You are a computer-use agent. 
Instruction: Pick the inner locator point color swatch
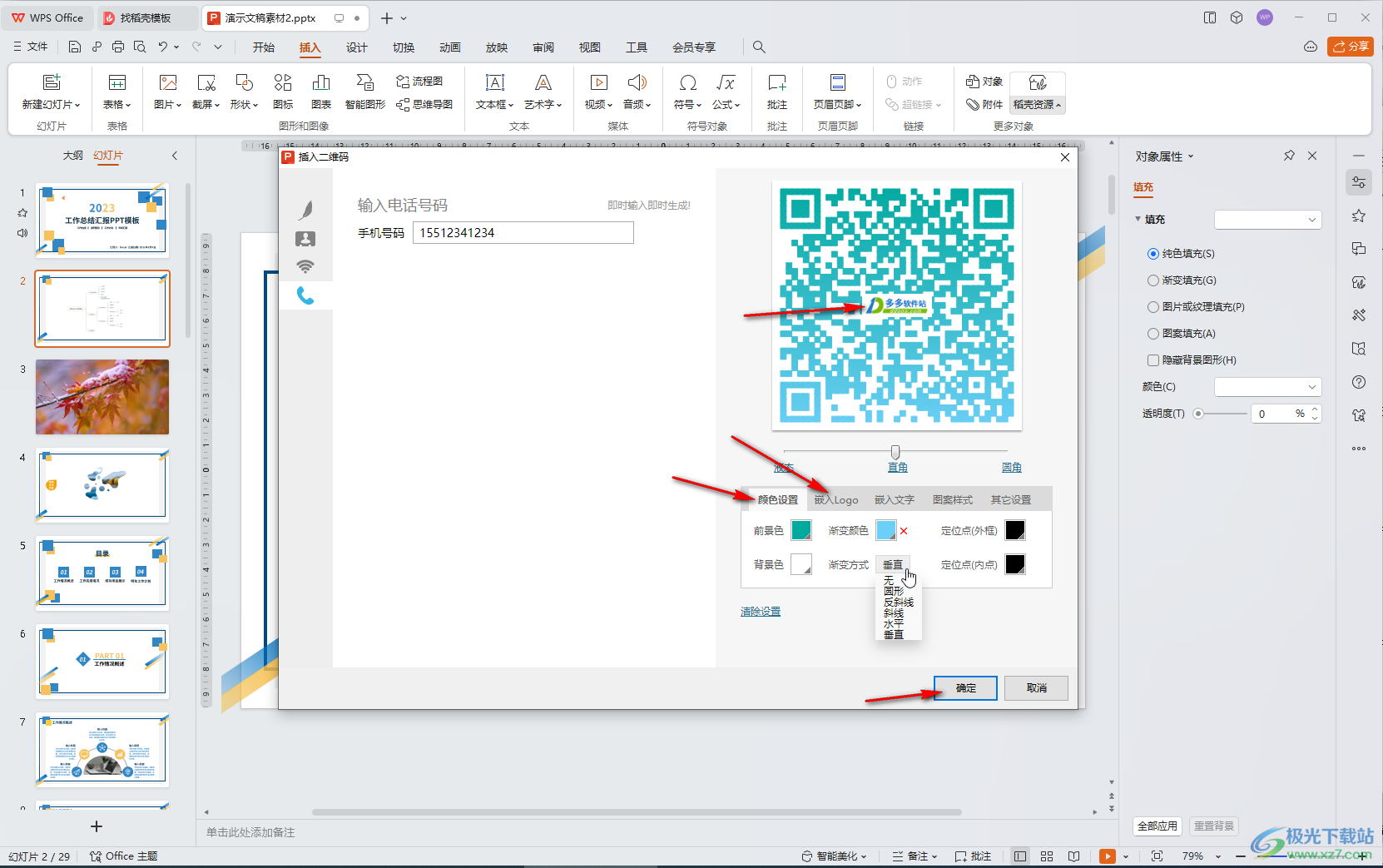point(1015,564)
